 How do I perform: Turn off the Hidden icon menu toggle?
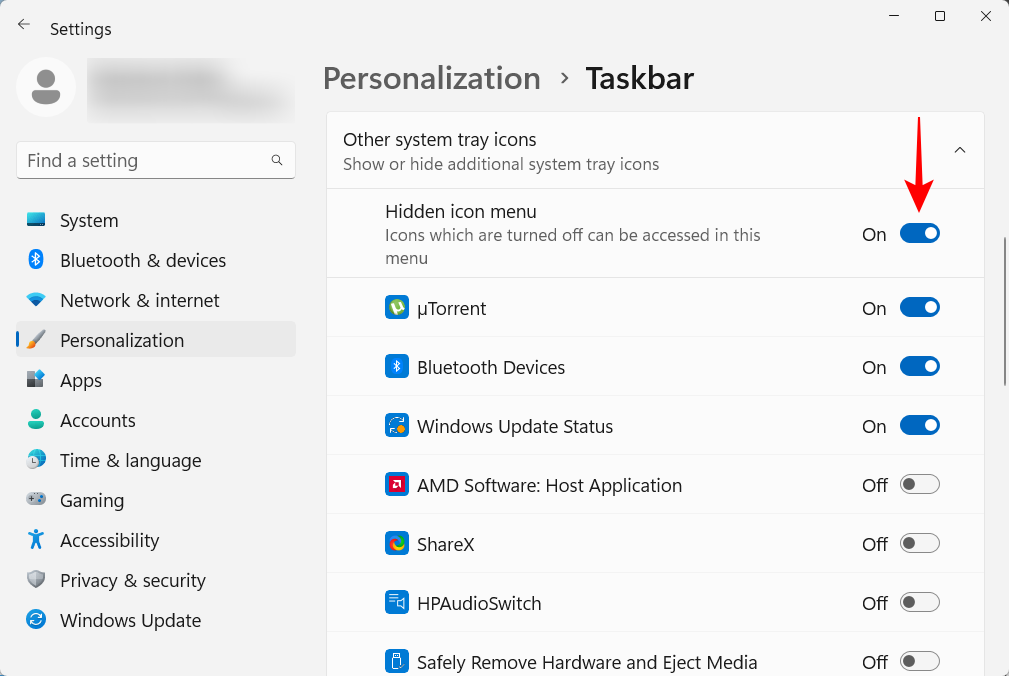click(x=919, y=233)
